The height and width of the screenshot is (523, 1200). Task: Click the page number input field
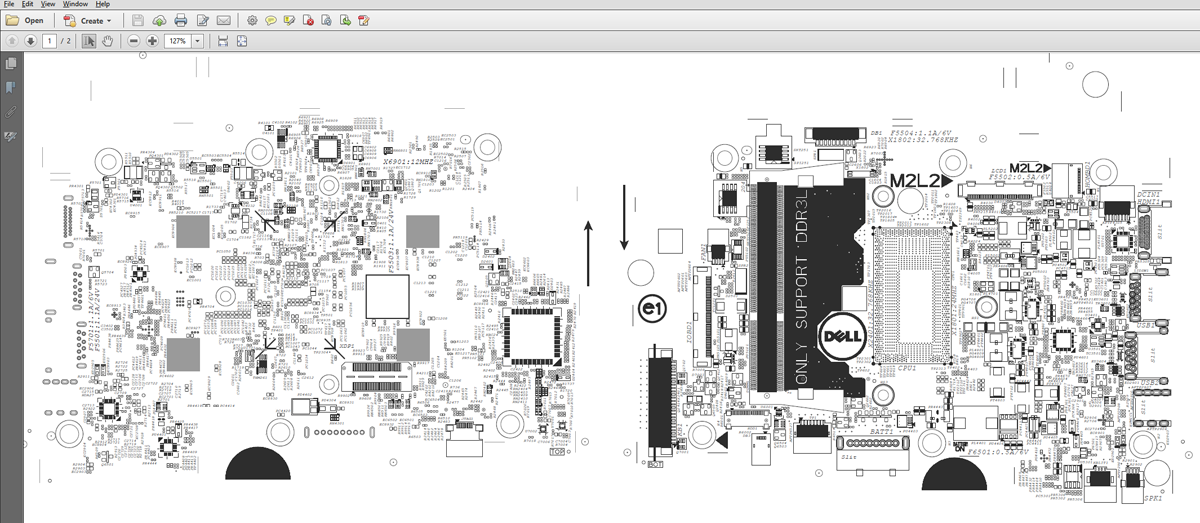[49, 41]
